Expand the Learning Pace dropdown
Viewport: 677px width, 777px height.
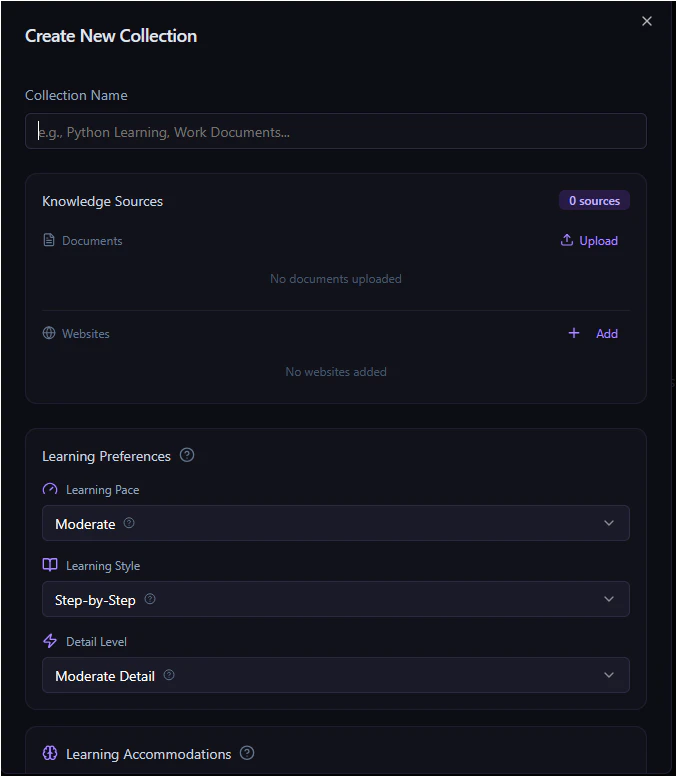point(609,523)
